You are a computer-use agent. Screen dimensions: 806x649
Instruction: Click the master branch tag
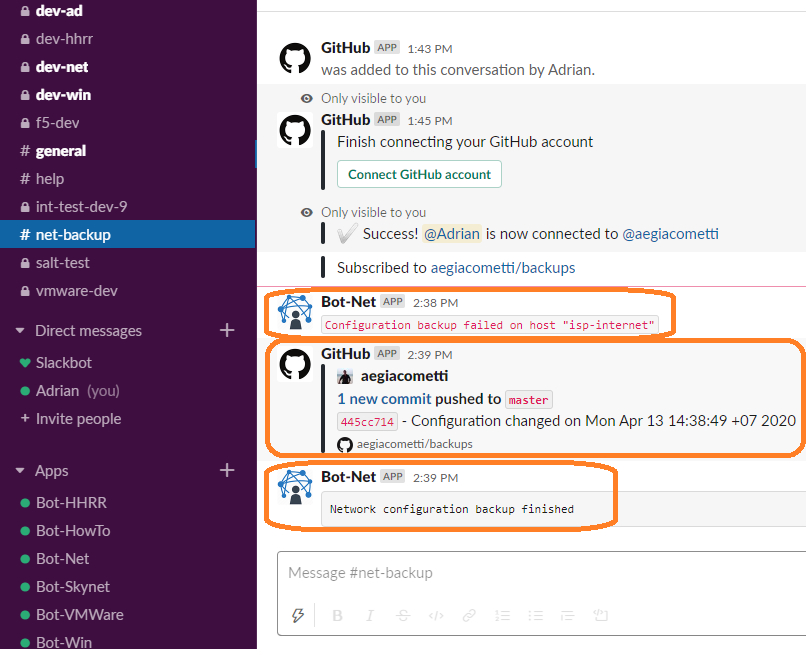pos(528,400)
